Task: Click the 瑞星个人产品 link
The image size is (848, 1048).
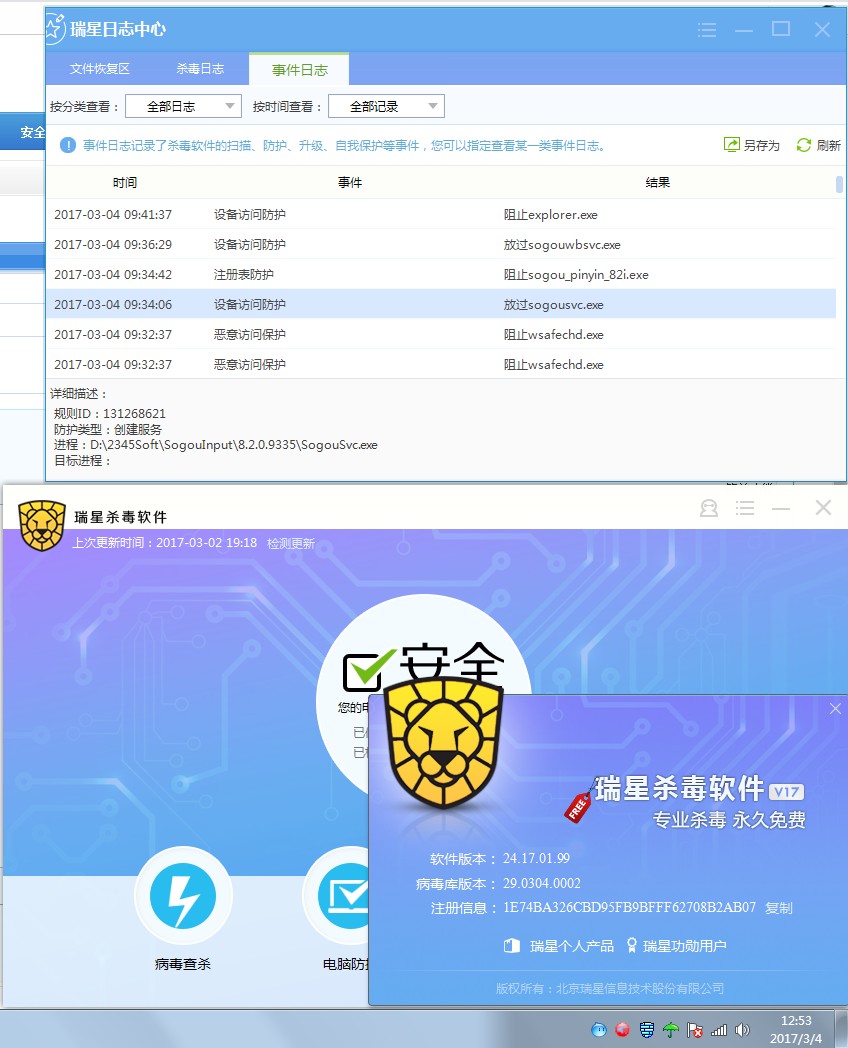Action: 571,946
